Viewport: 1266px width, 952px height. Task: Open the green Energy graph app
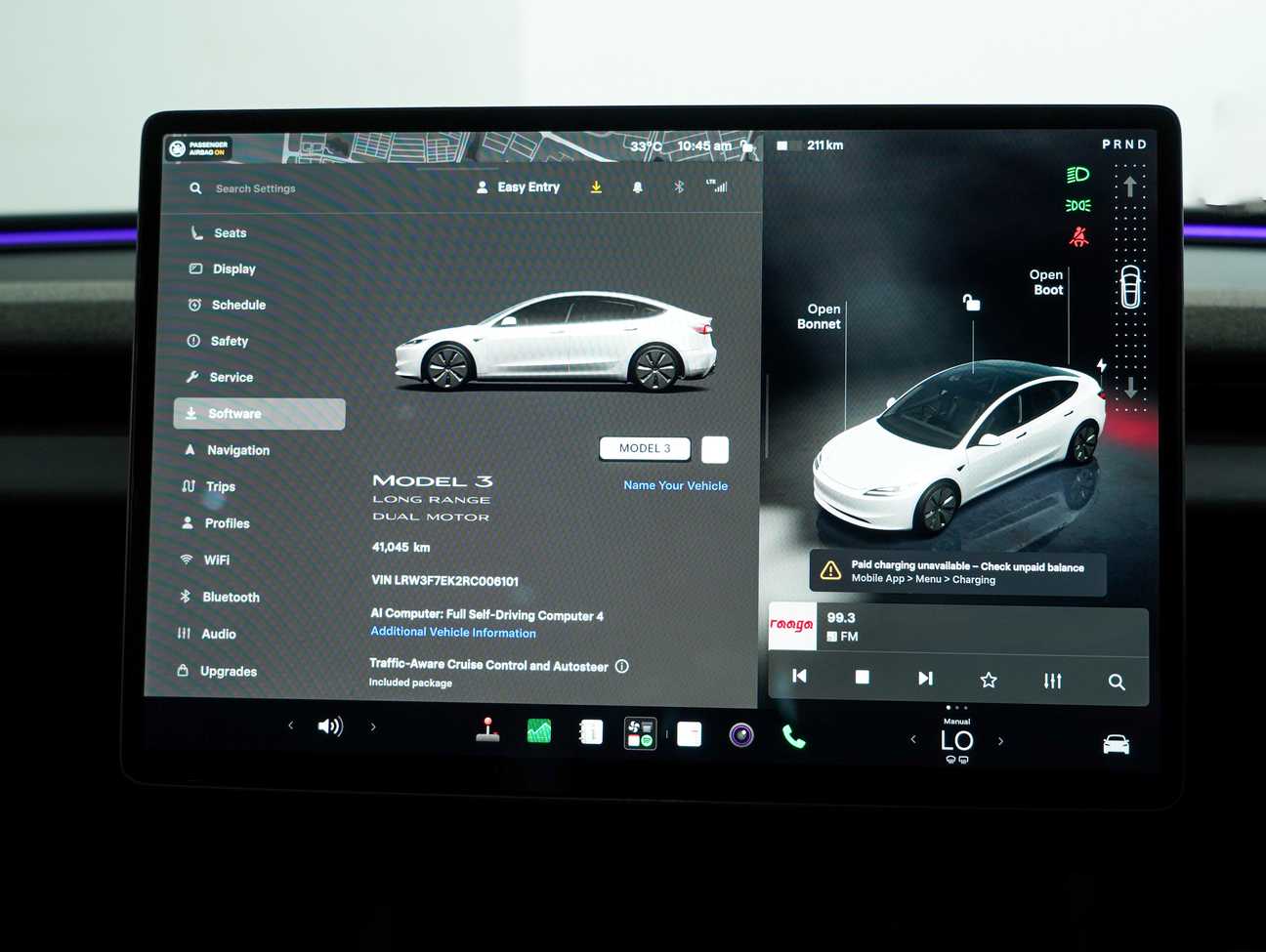(x=539, y=731)
